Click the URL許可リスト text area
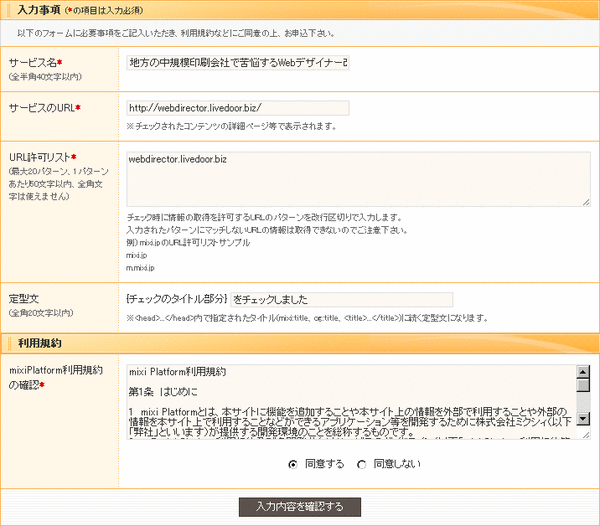The width and height of the screenshot is (600, 526). [359, 179]
